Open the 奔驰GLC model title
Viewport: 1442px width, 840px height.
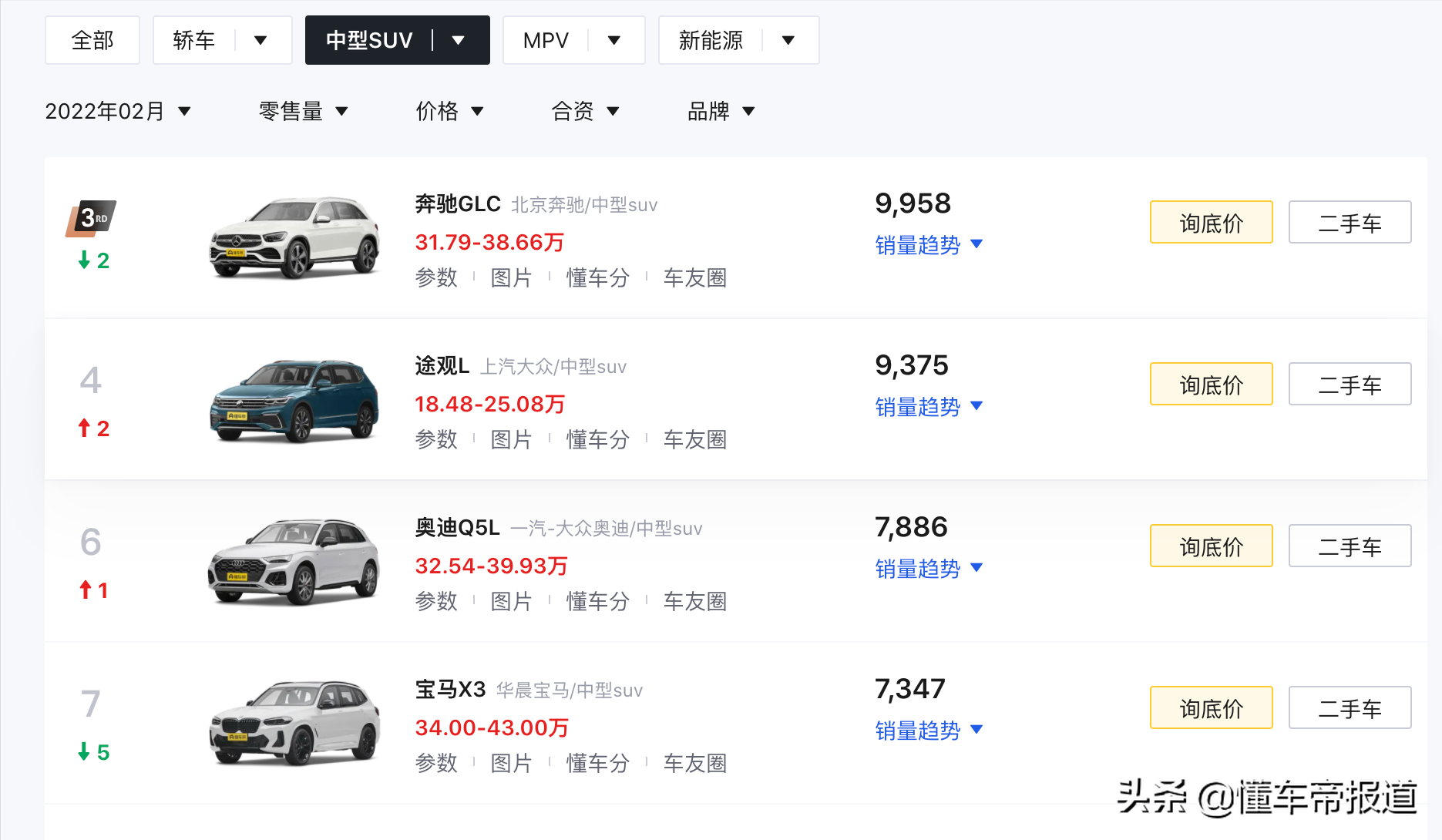point(458,204)
